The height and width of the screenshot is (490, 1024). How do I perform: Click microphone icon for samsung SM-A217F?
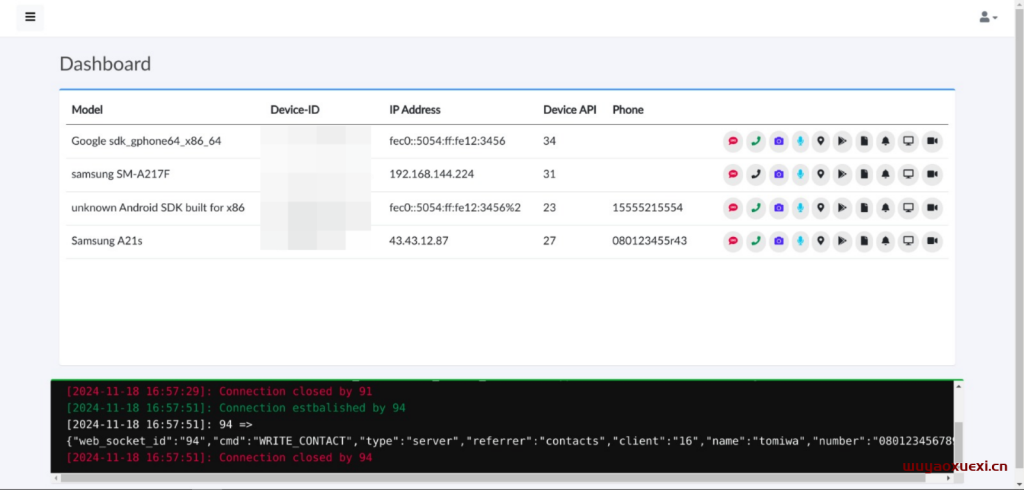point(800,174)
